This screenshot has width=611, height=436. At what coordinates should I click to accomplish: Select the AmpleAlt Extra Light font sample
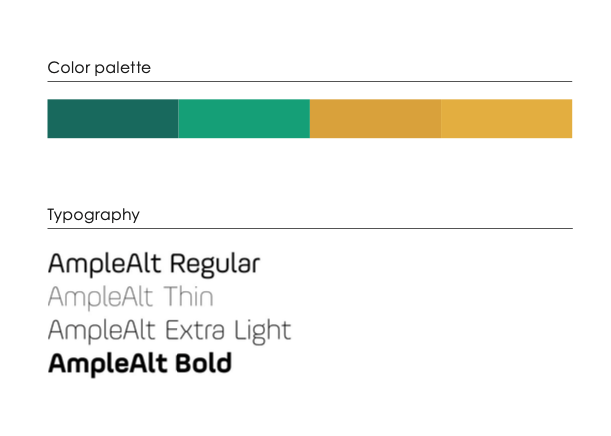coord(169,330)
